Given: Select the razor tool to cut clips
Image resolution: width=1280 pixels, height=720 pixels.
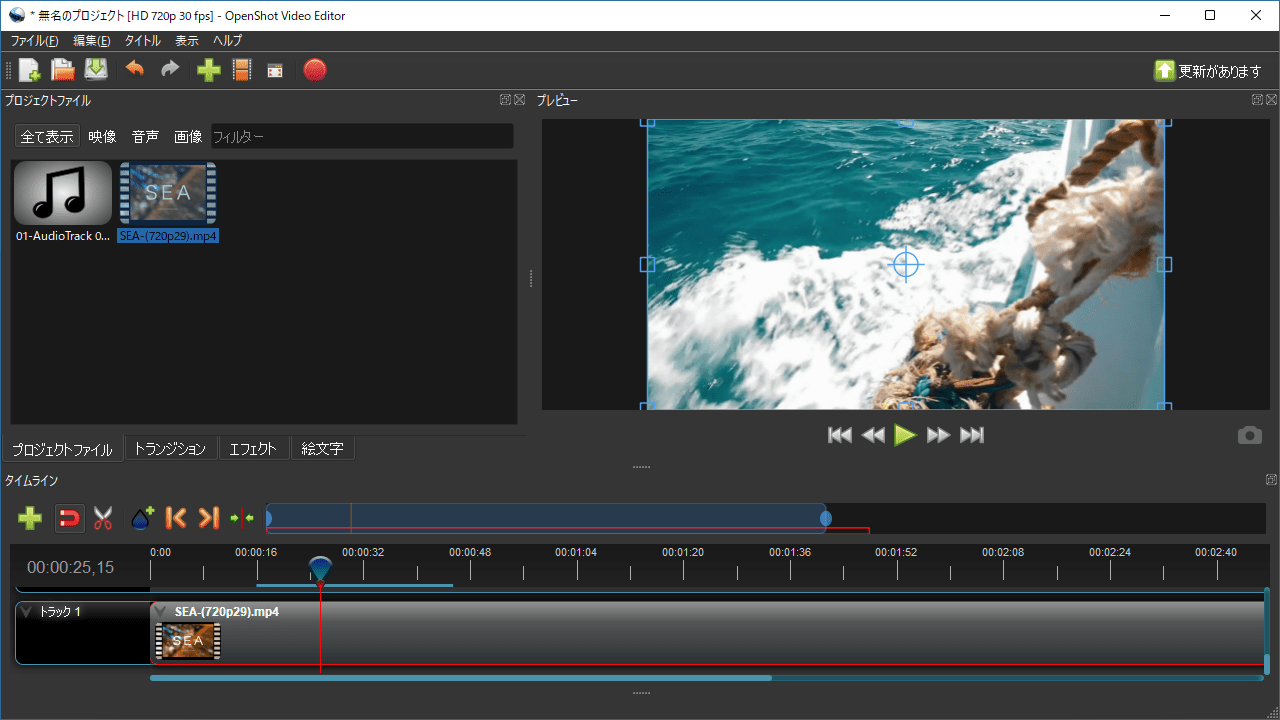Looking at the screenshot, I should coord(102,518).
